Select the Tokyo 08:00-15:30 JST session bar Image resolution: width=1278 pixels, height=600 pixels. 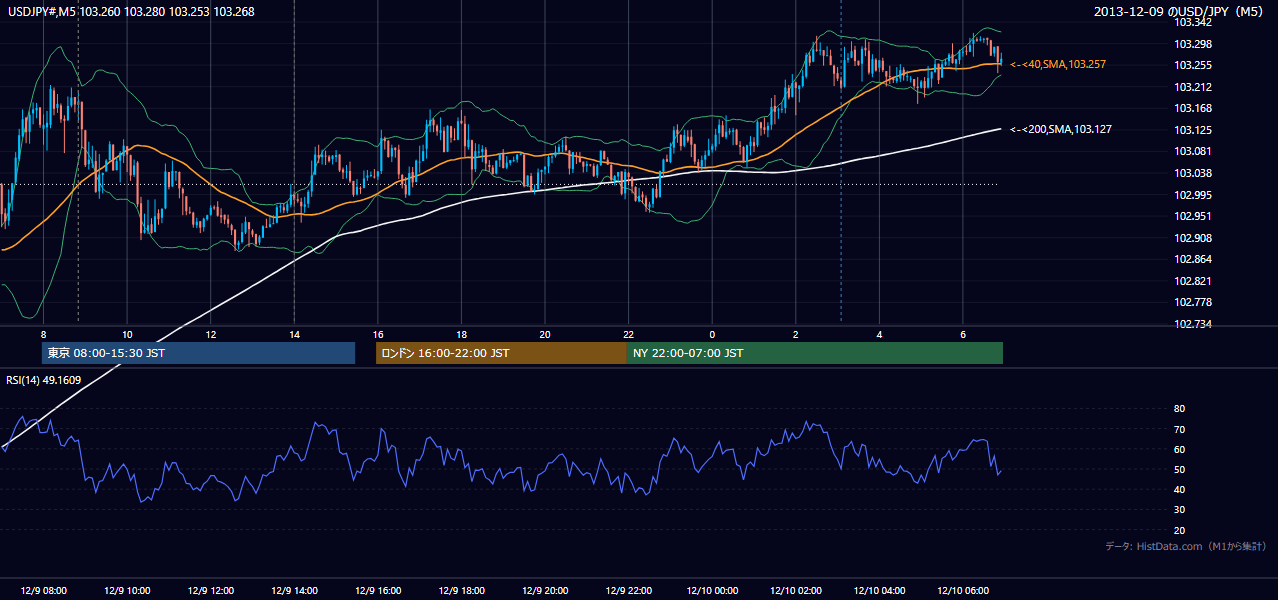click(x=199, y=353)
